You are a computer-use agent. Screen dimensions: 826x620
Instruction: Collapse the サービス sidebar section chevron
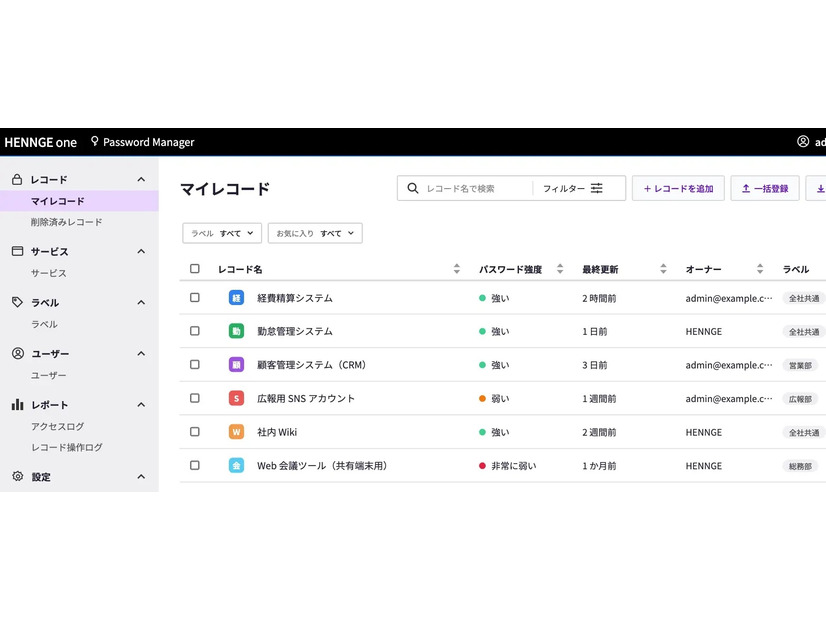141,251
